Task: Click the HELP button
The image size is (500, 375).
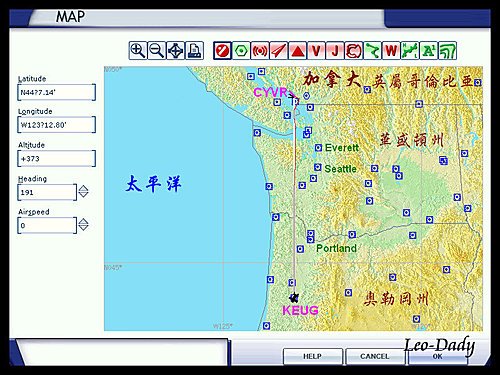Action: tap(312, 356)
